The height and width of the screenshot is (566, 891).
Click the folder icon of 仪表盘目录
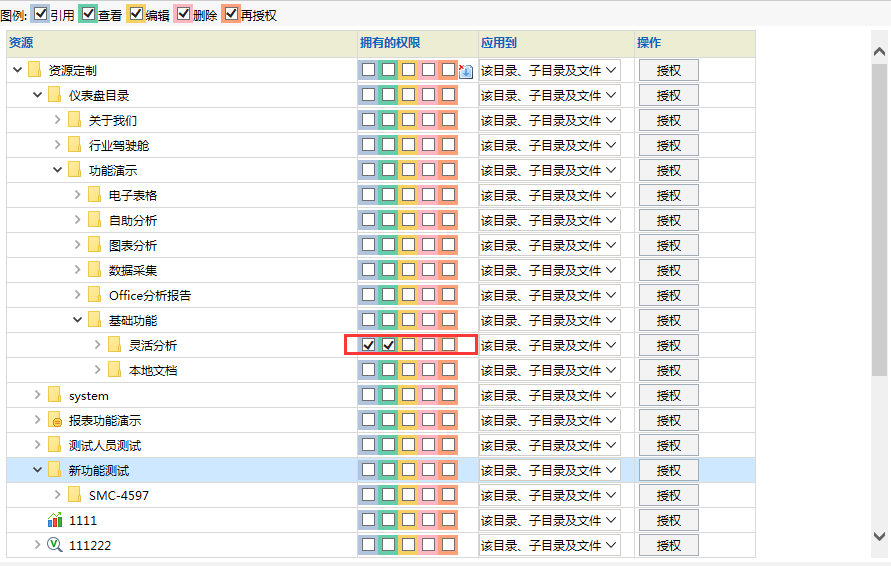tap(55, 95)
